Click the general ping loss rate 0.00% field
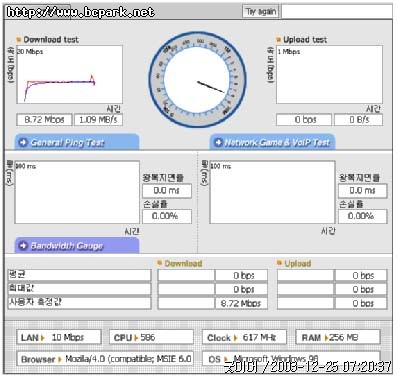This screenshot has height=379, width=397. 167,216
